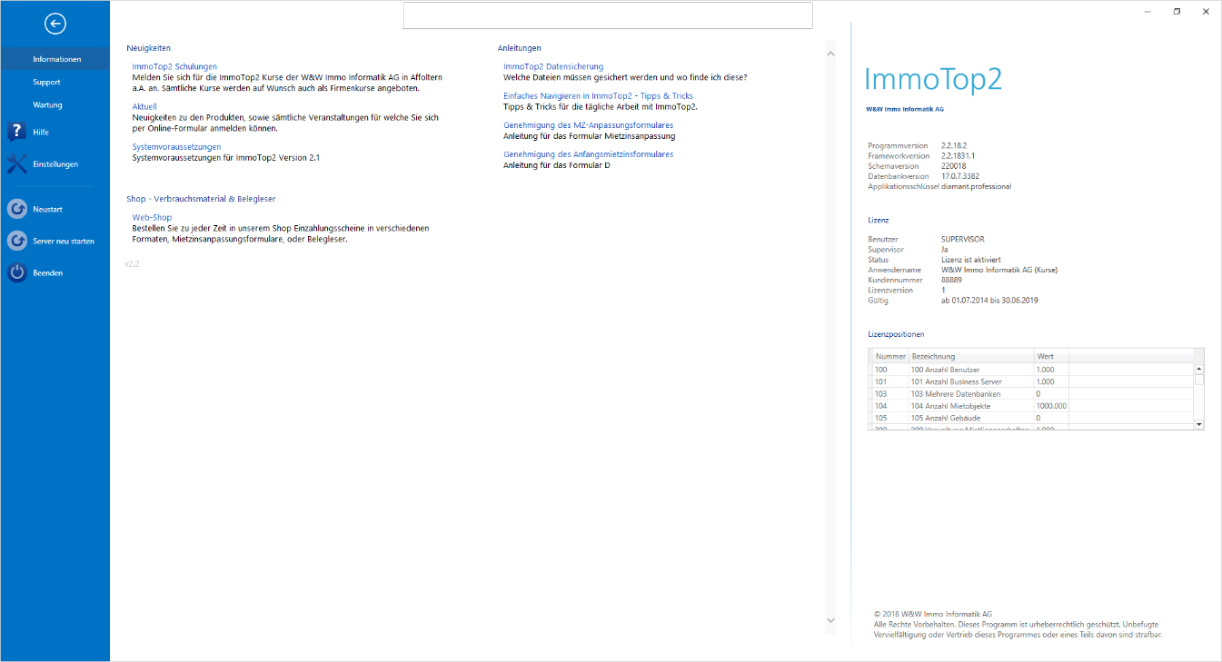Open the Einstellungen label in sidebar

click(55, 164)
